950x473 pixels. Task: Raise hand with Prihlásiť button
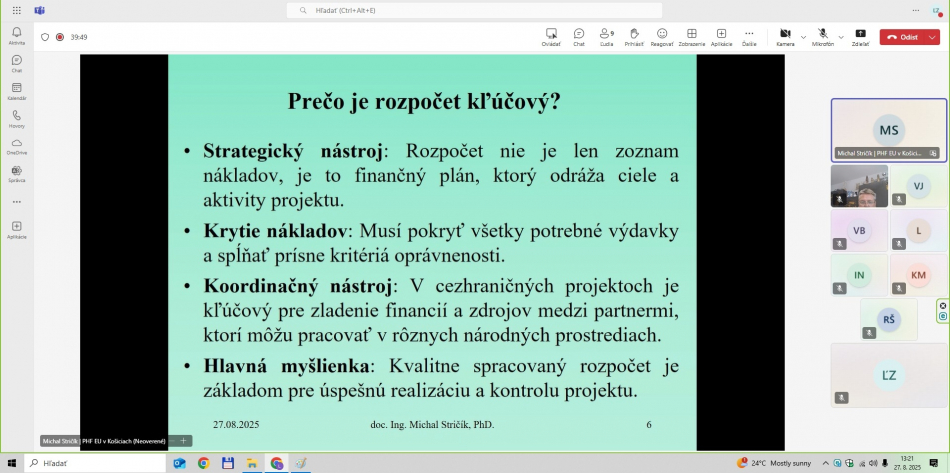pyautogui.click(x=634, y=36)
